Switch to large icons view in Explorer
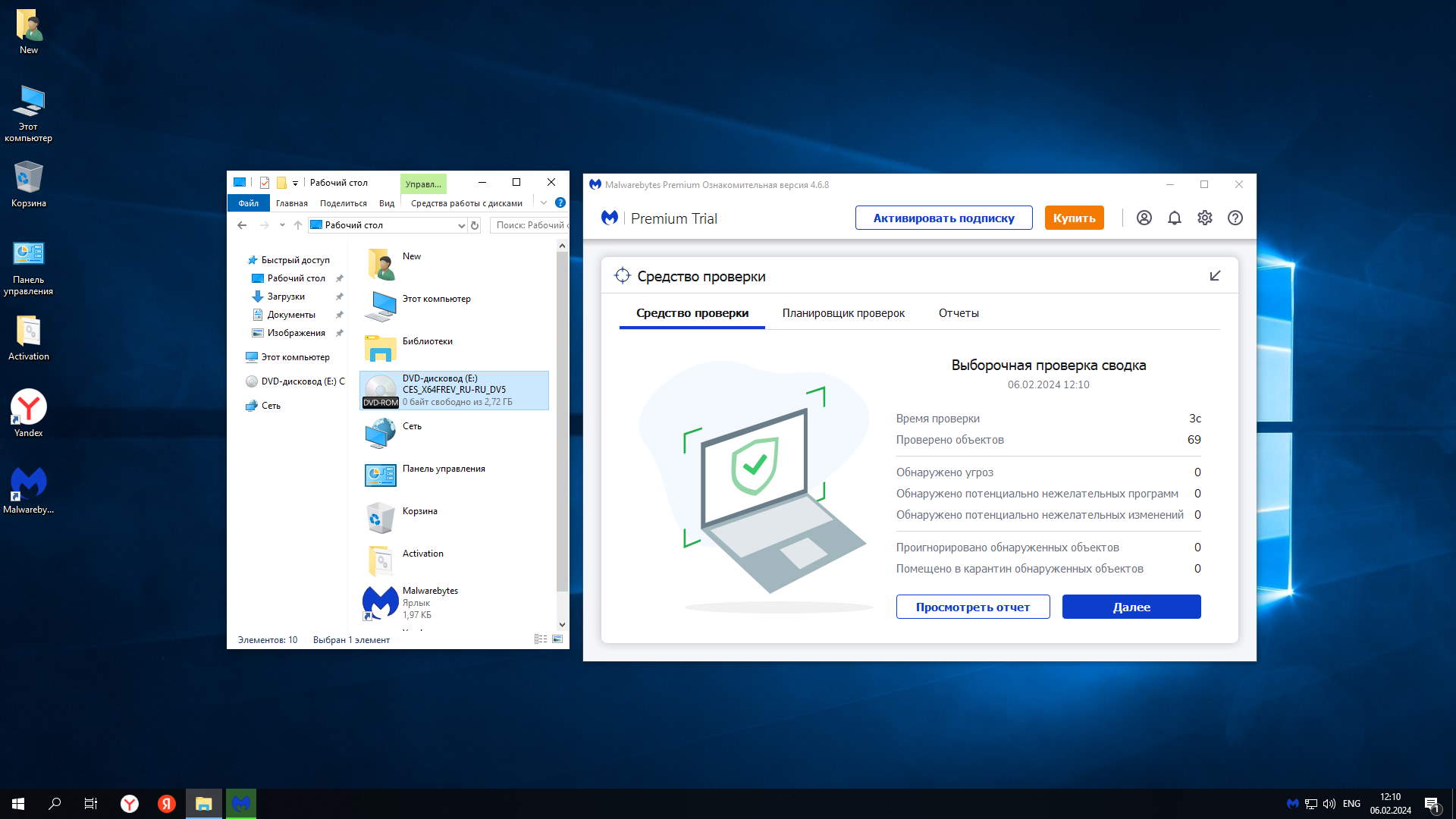 [557, 639]
